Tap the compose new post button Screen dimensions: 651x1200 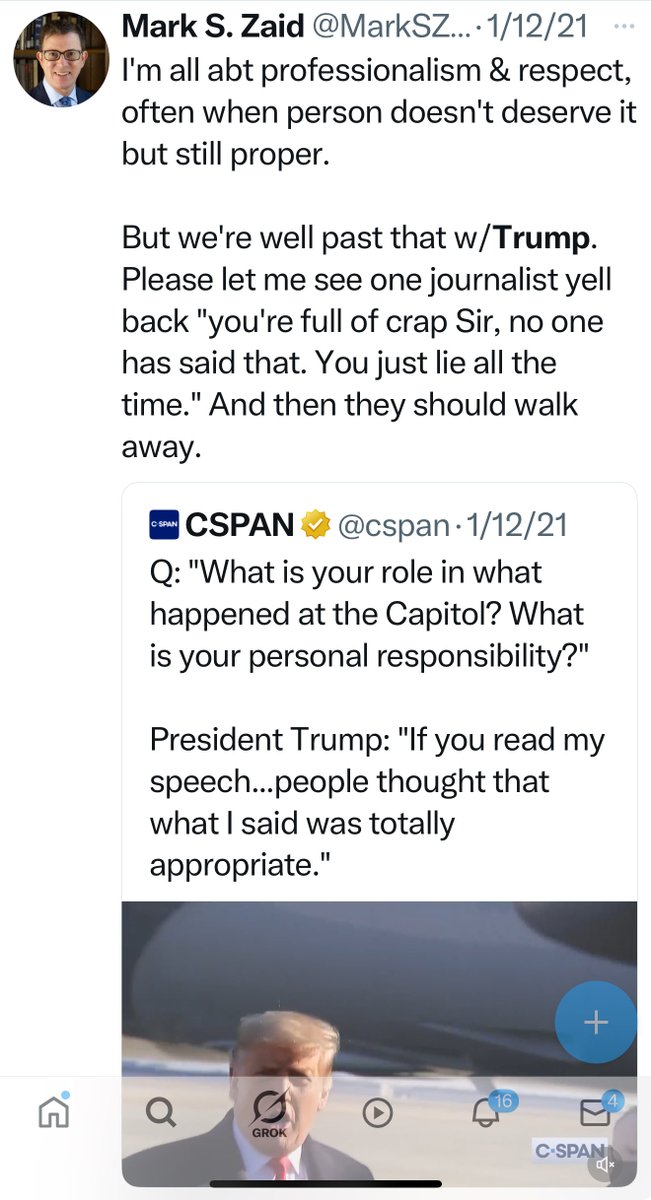[x=595, y=1021]
